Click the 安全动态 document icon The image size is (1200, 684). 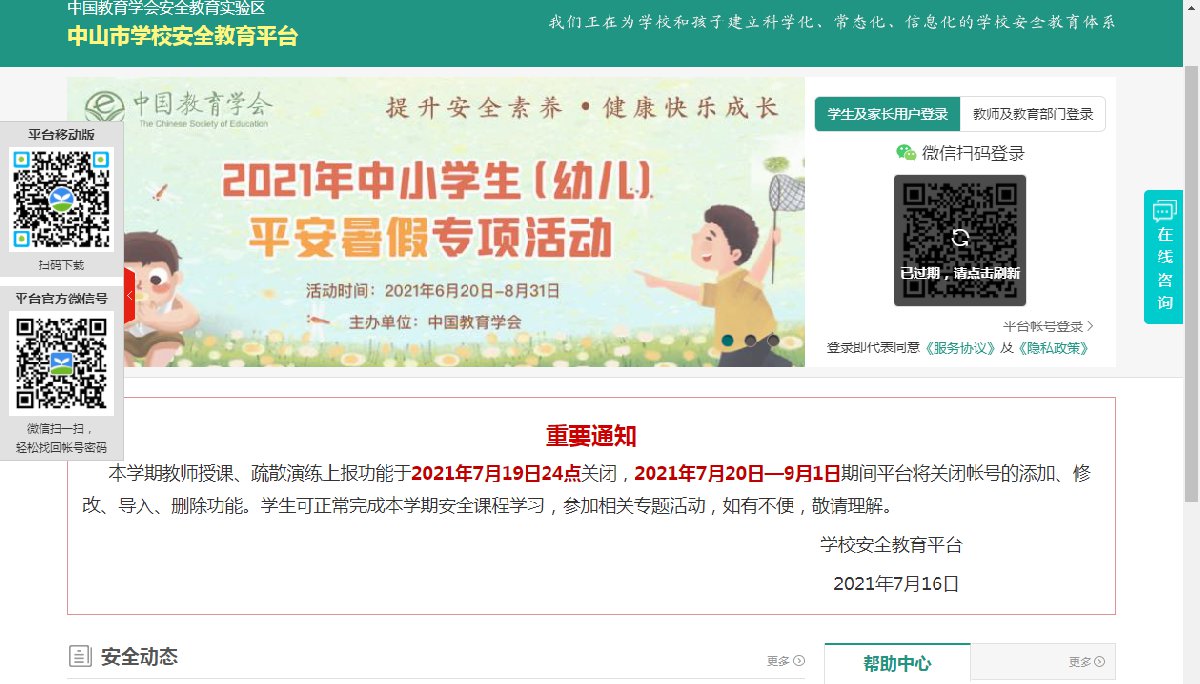(x=80, y=657)
